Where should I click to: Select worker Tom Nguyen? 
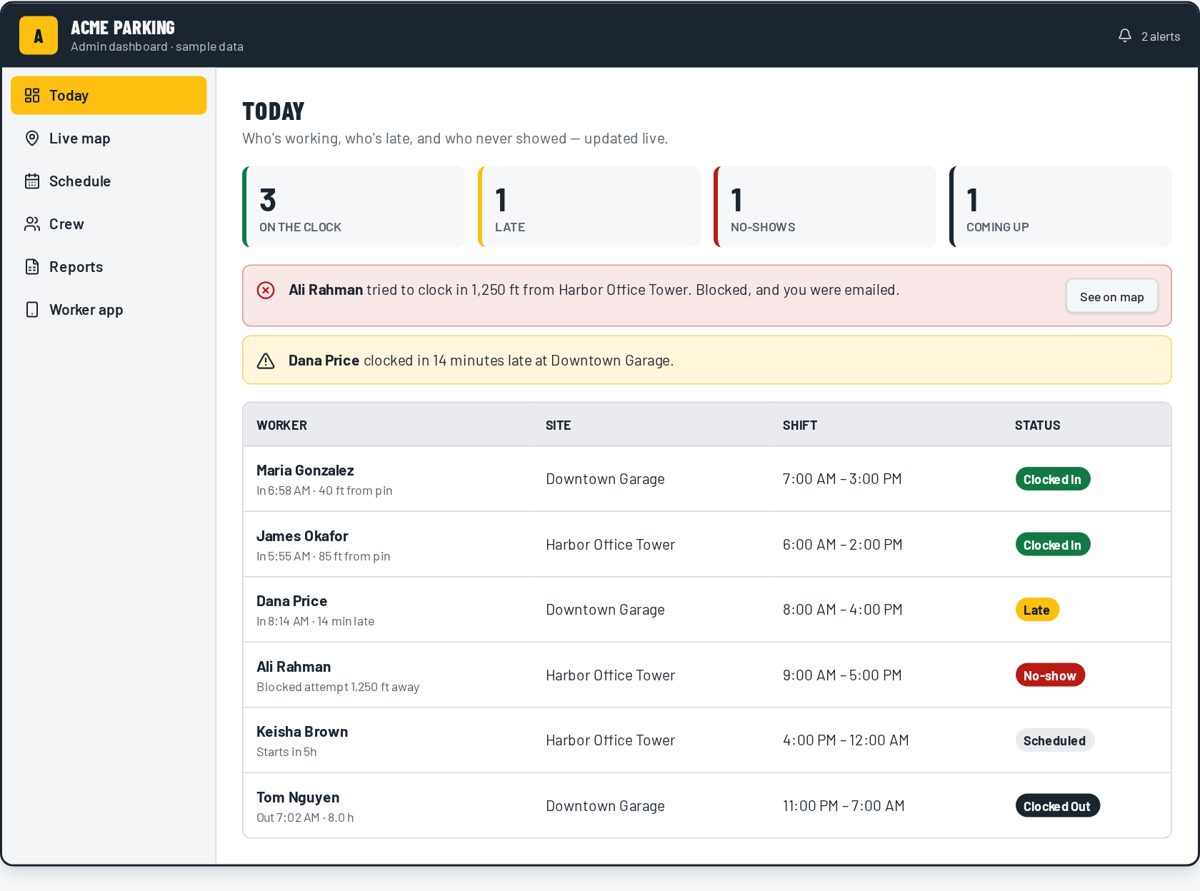298,797
